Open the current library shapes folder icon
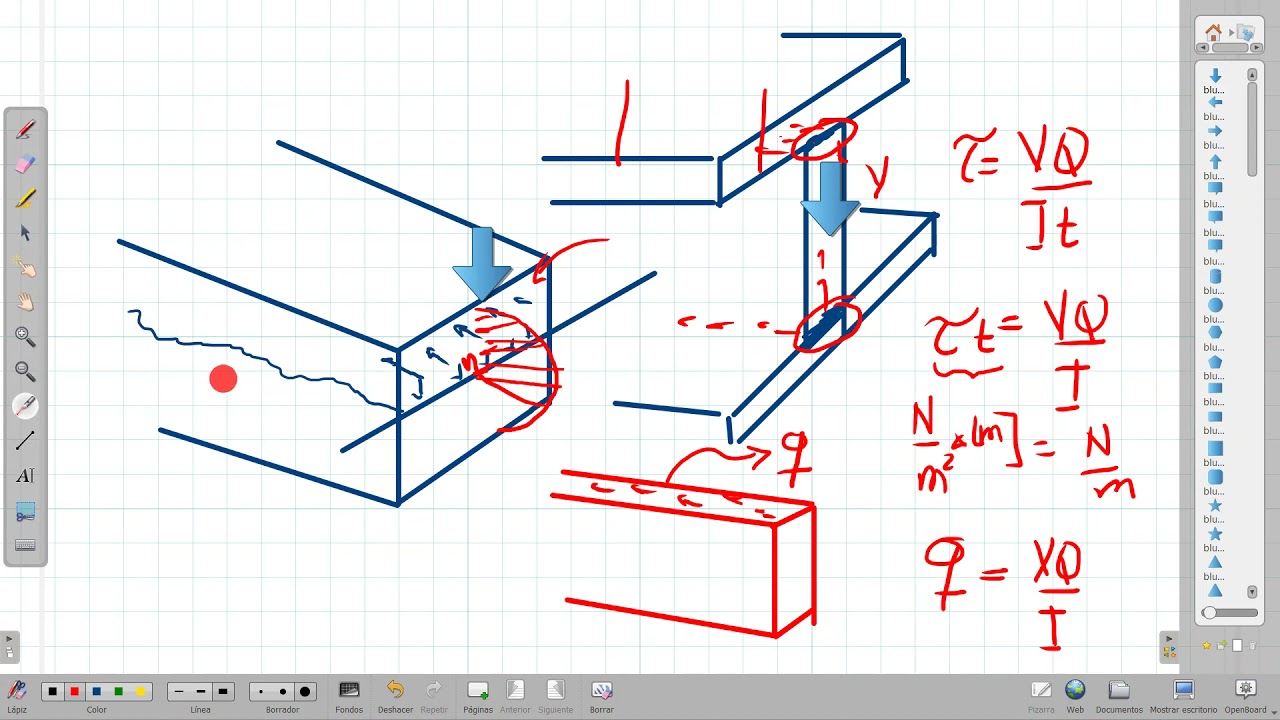 [x=1247, y=32]
